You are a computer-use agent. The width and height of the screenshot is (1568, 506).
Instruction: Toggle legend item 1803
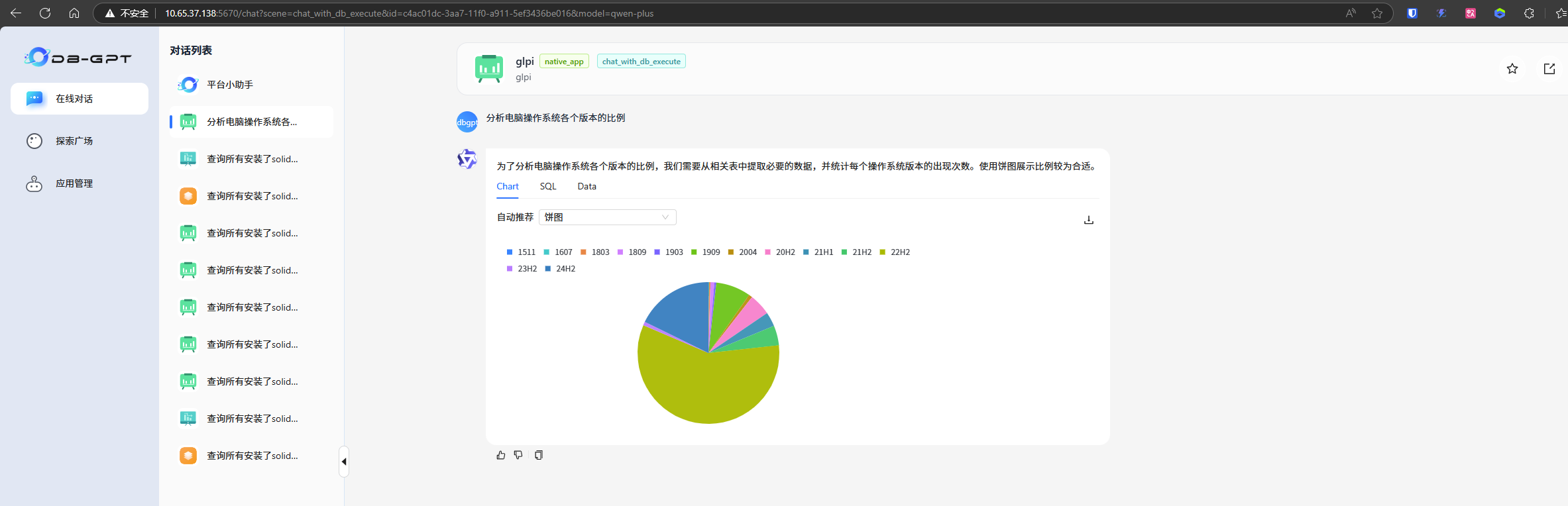(594, 252)
